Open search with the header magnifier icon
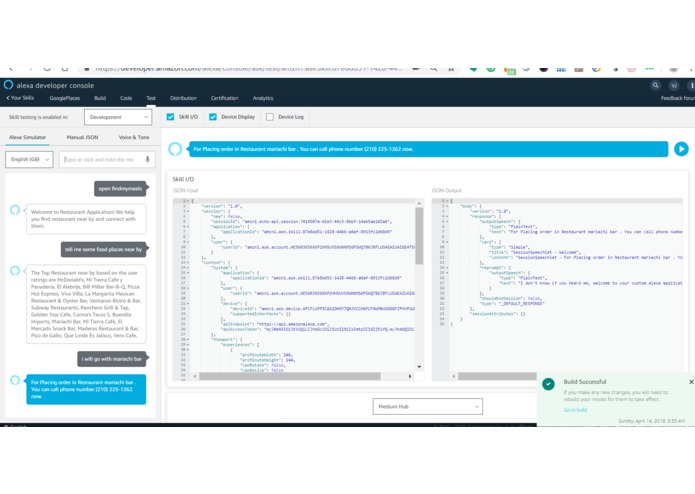This screenshot has width=695, height=494. pyautogui.click(x=656, y=86)
